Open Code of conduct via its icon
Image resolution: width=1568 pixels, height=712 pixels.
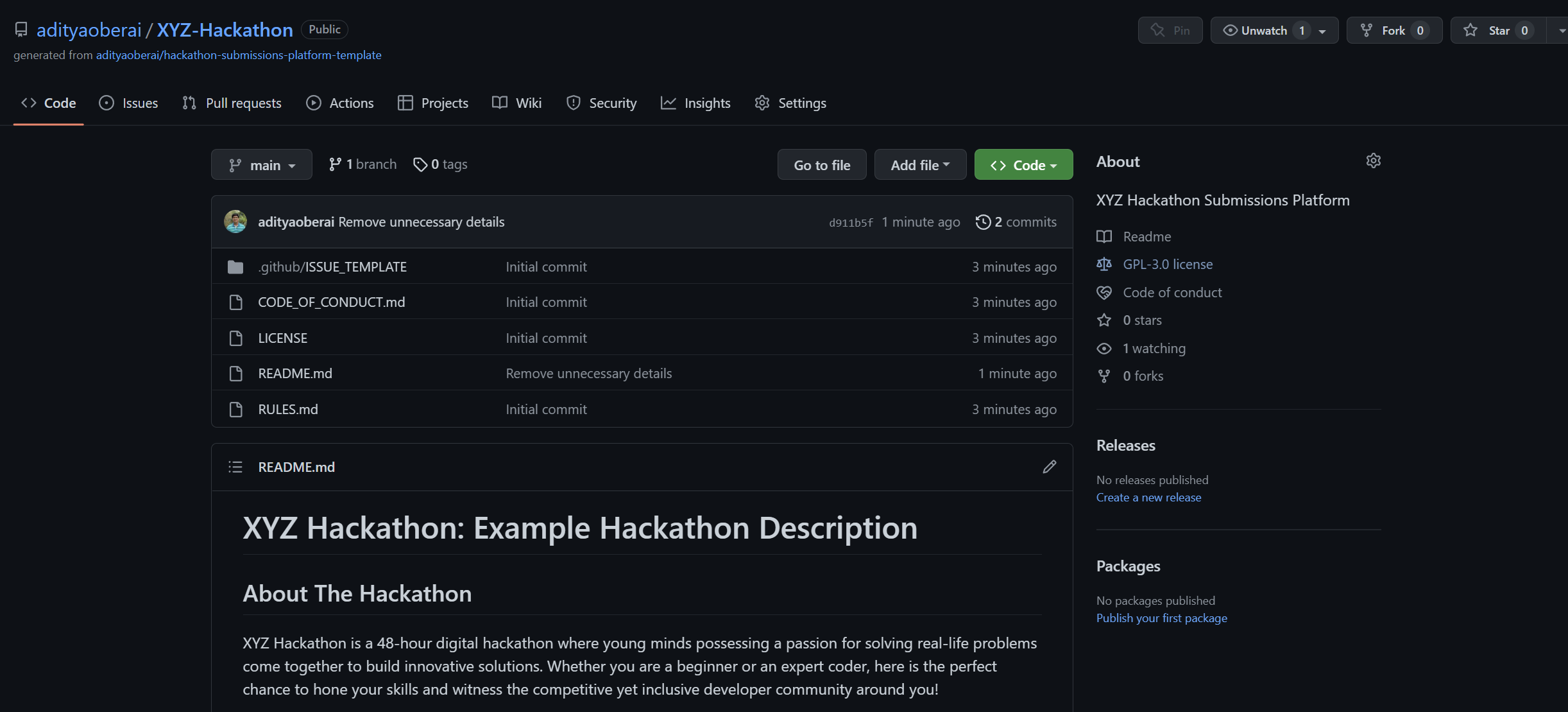pos(1104,292)
